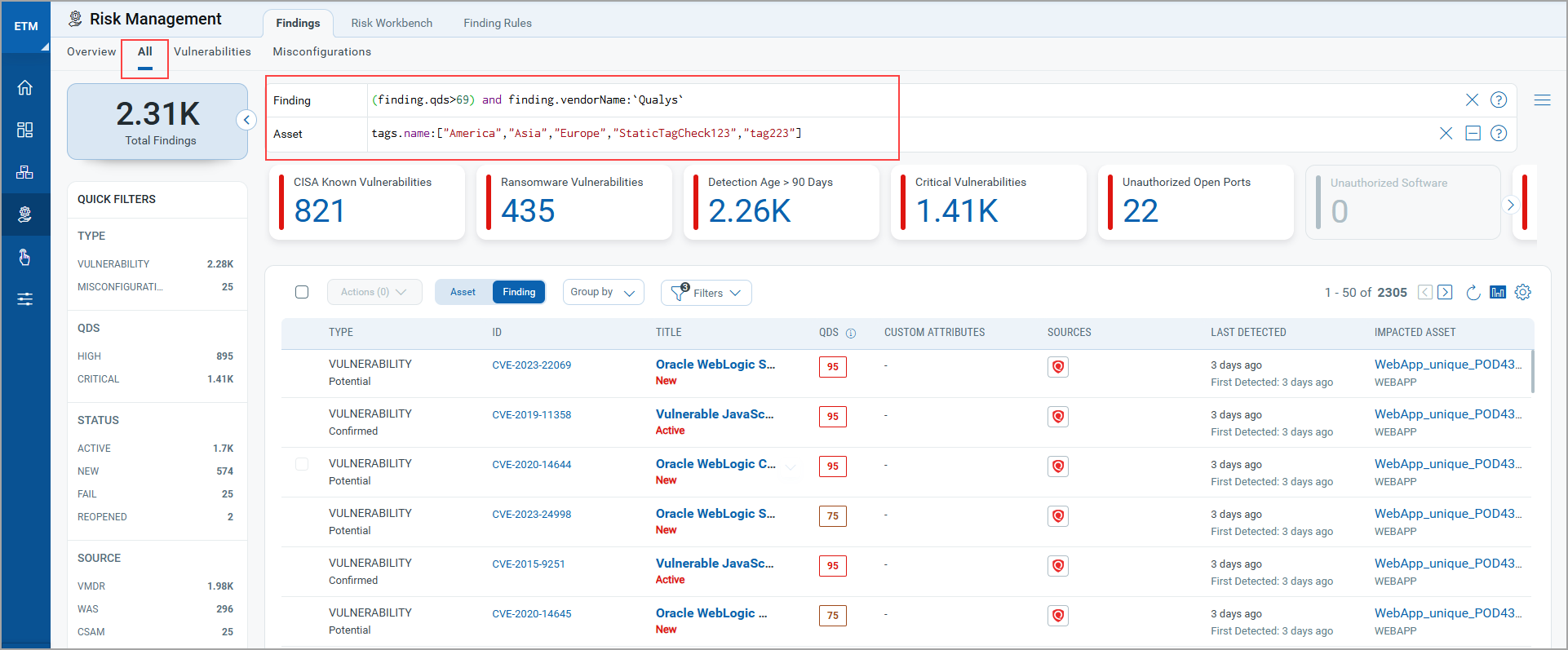Open the Risk Workbench tab
Image resolution: width=1568 pixels, height=650 pixels.
pyautogui.click(x=392, y=23)
